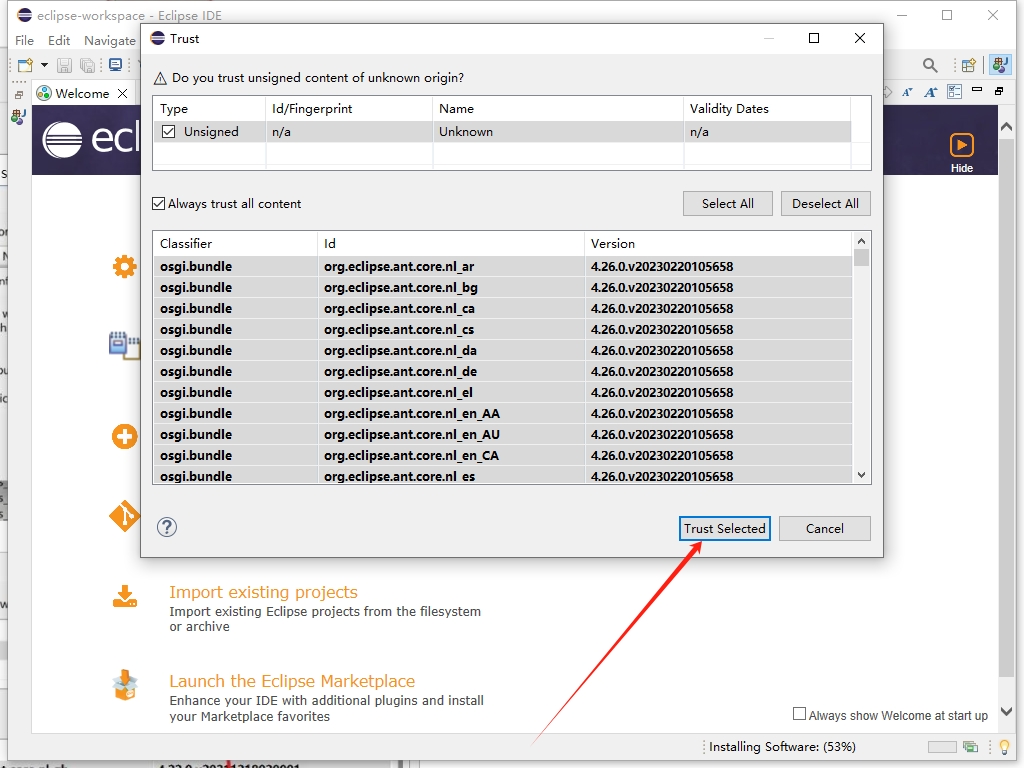Click the Trust Selected button

pos(724,528)
